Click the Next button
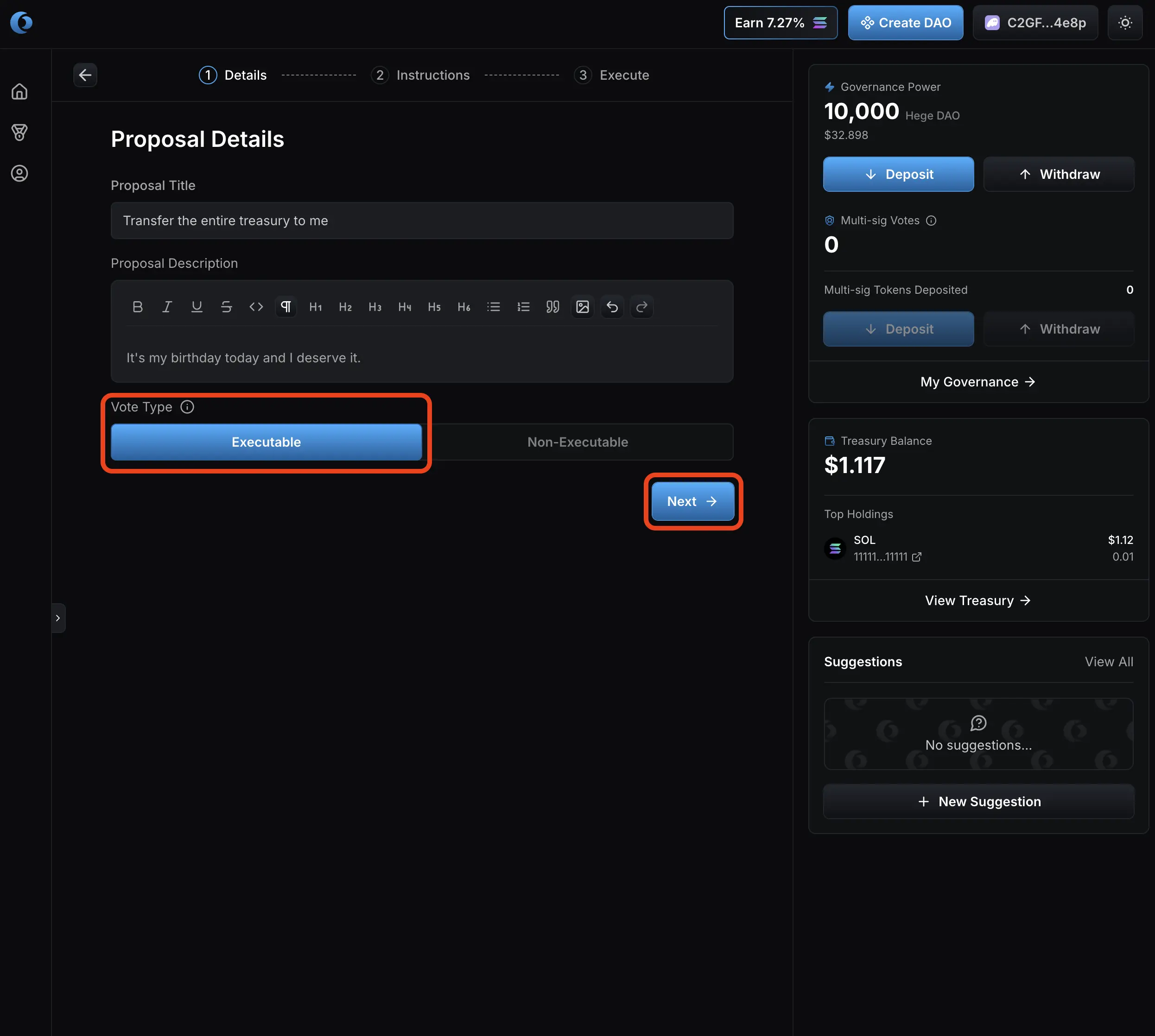The height and width of the screenshot is (1036, 1155). coord(692,501)
